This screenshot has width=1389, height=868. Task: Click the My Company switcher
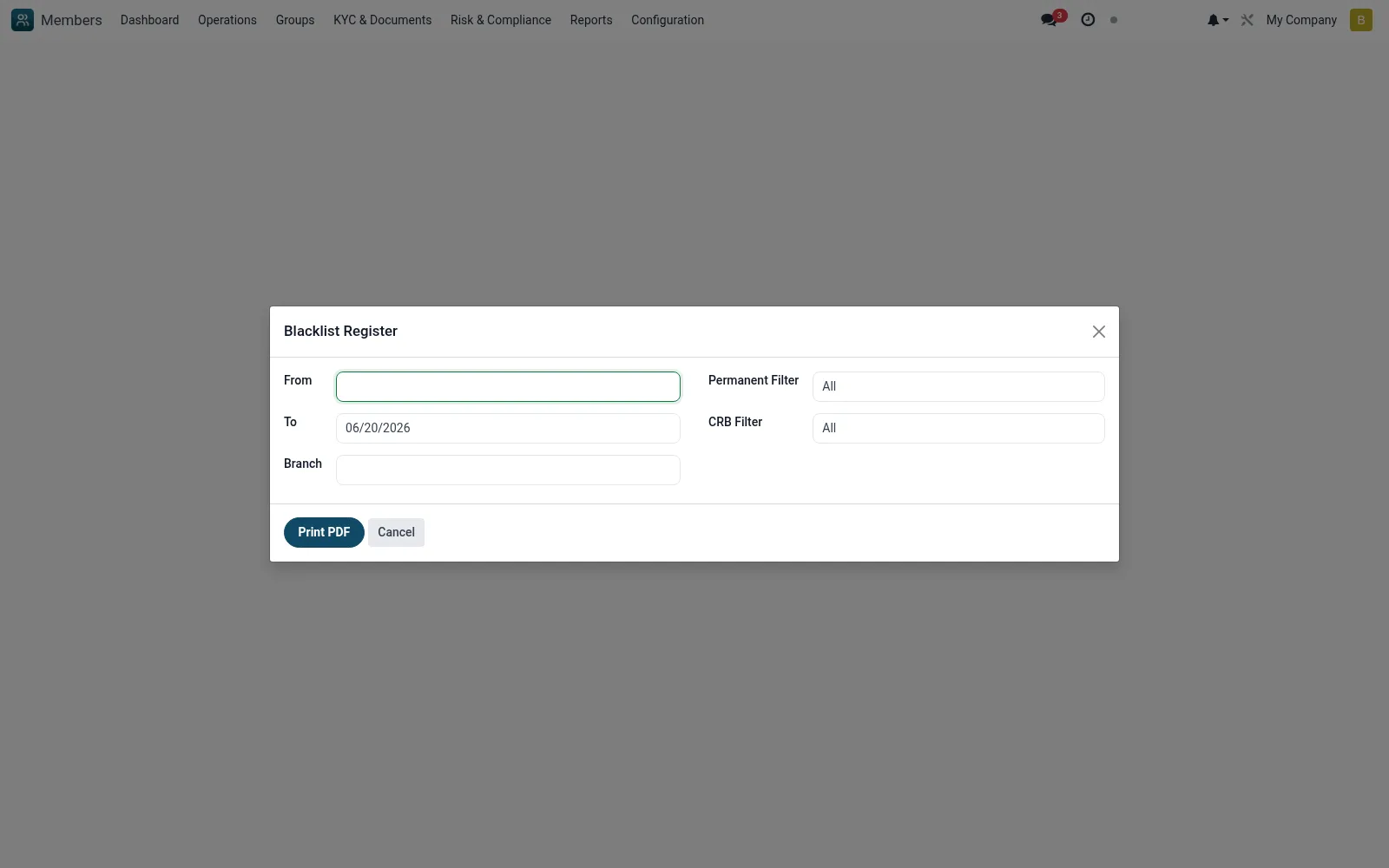[1301, 20]
